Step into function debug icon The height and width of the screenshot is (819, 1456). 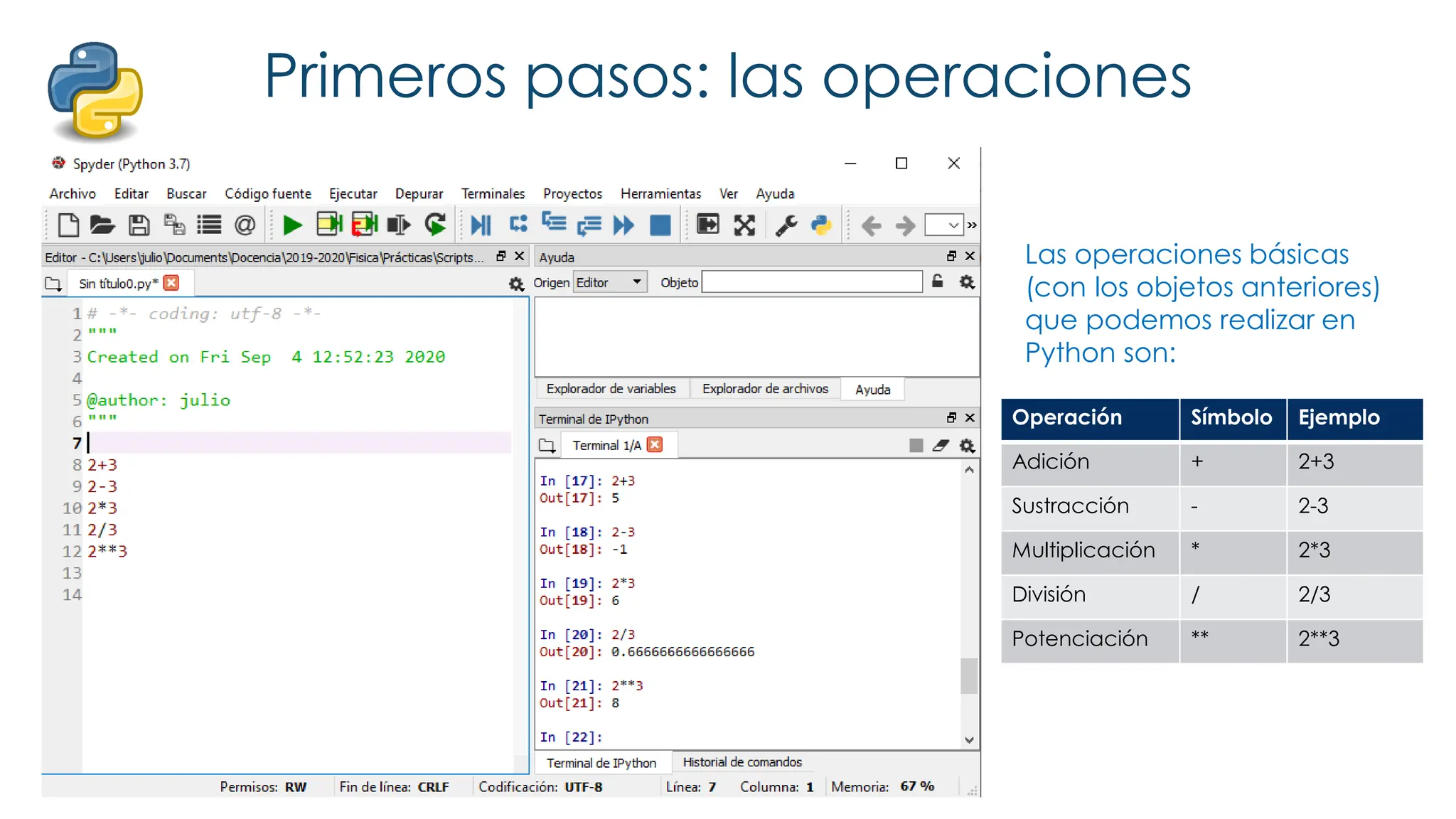click(554, 223)
